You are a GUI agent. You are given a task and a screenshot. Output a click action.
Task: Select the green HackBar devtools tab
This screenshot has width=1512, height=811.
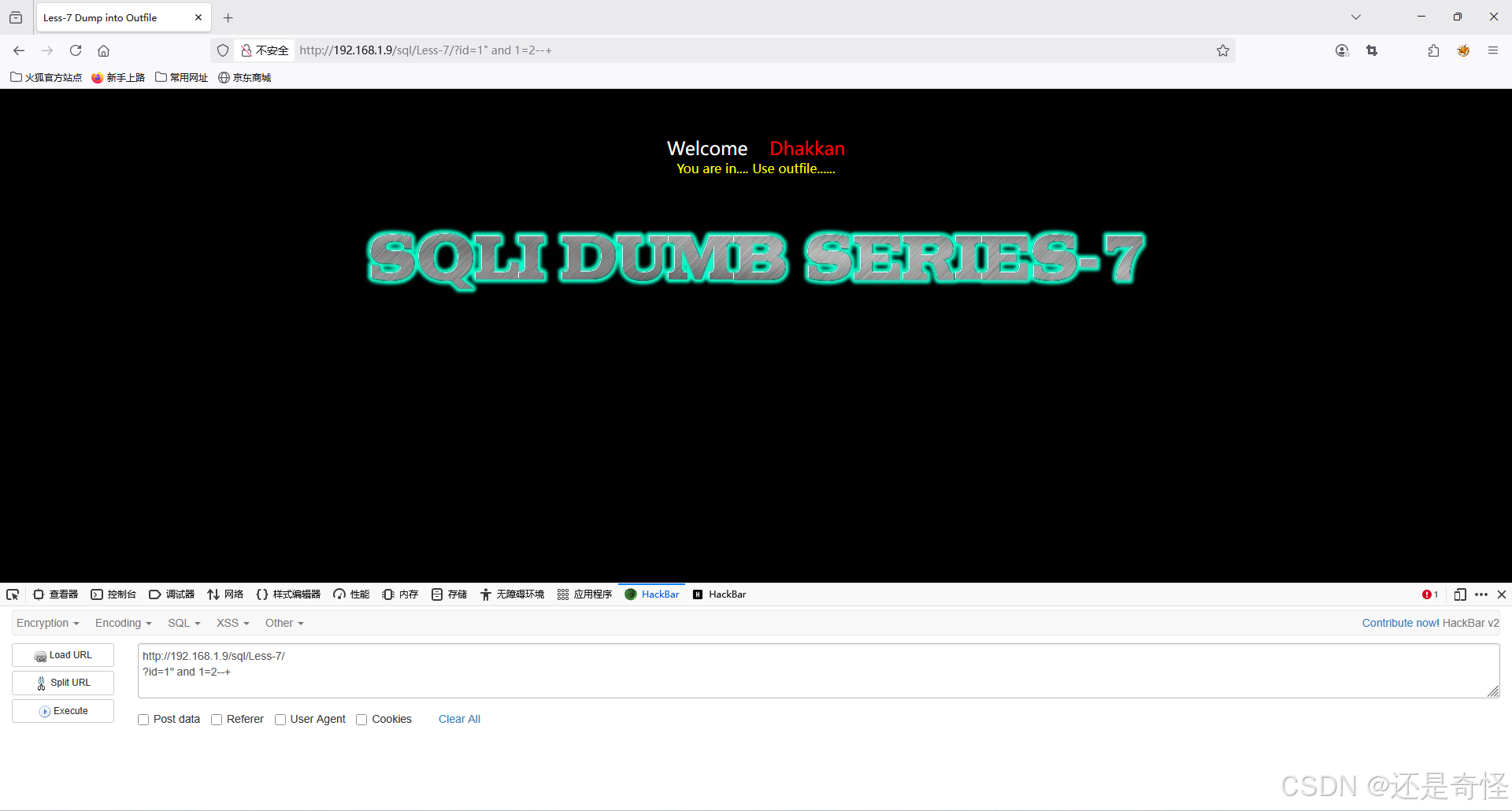pos(652,594)
